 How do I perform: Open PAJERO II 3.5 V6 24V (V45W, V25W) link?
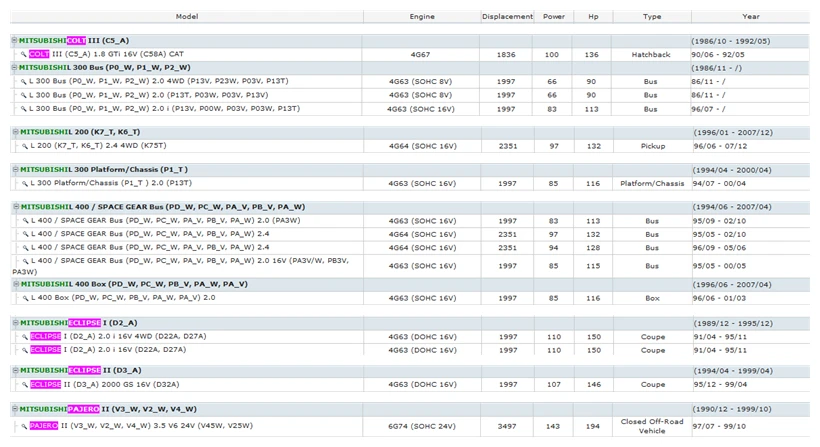(141, 426)
